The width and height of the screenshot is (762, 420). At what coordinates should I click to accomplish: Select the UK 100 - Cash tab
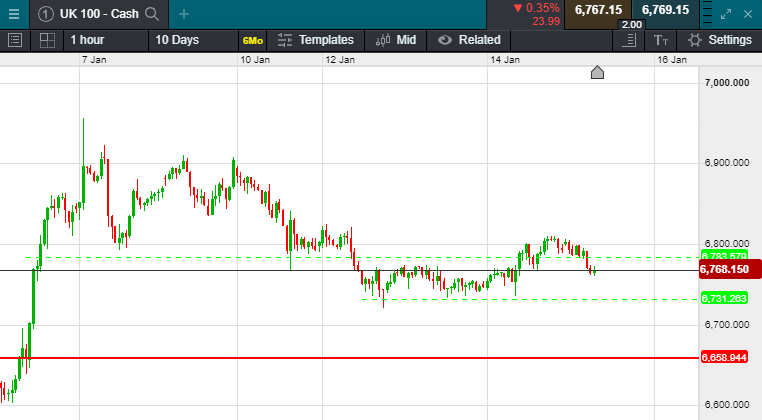point(99,14)
